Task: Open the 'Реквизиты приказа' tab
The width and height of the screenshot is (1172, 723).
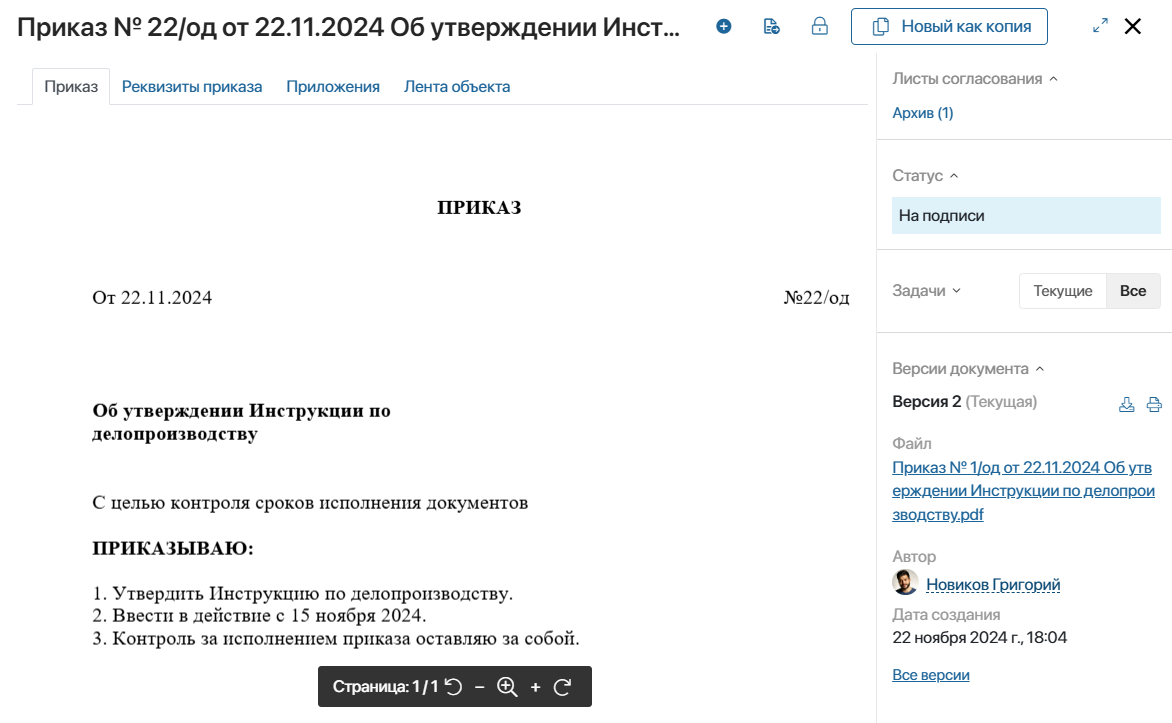Action: (192, 87)
